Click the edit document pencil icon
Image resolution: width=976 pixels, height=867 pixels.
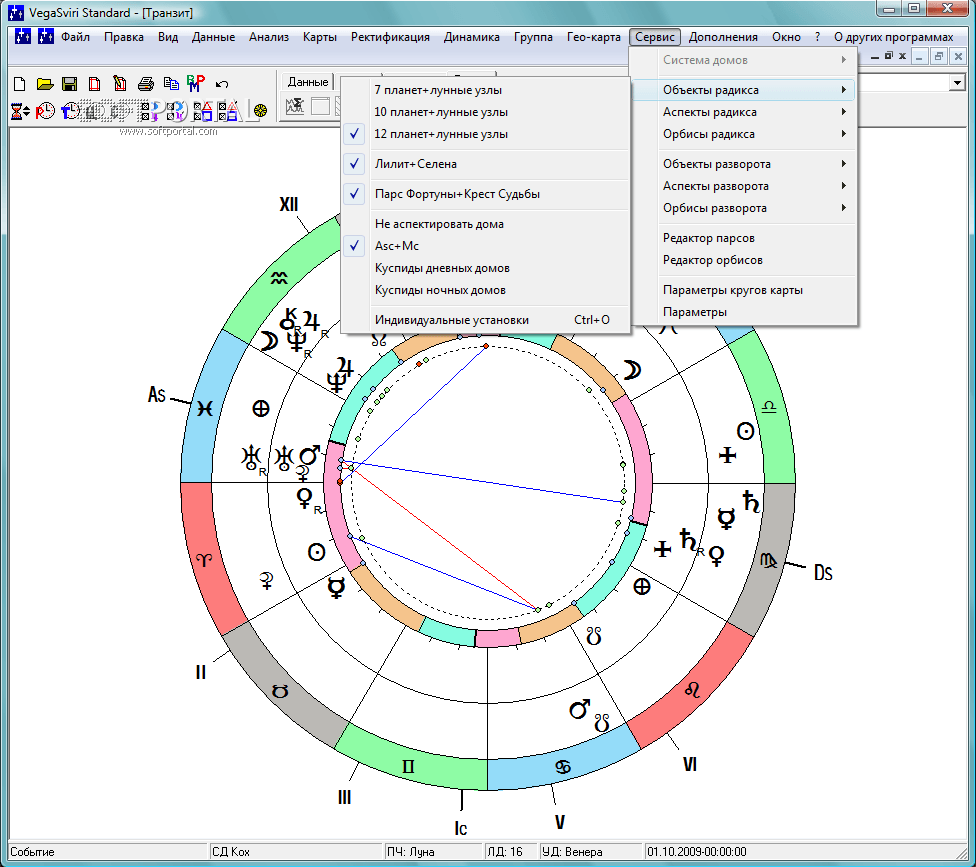(x=120, y=83)
